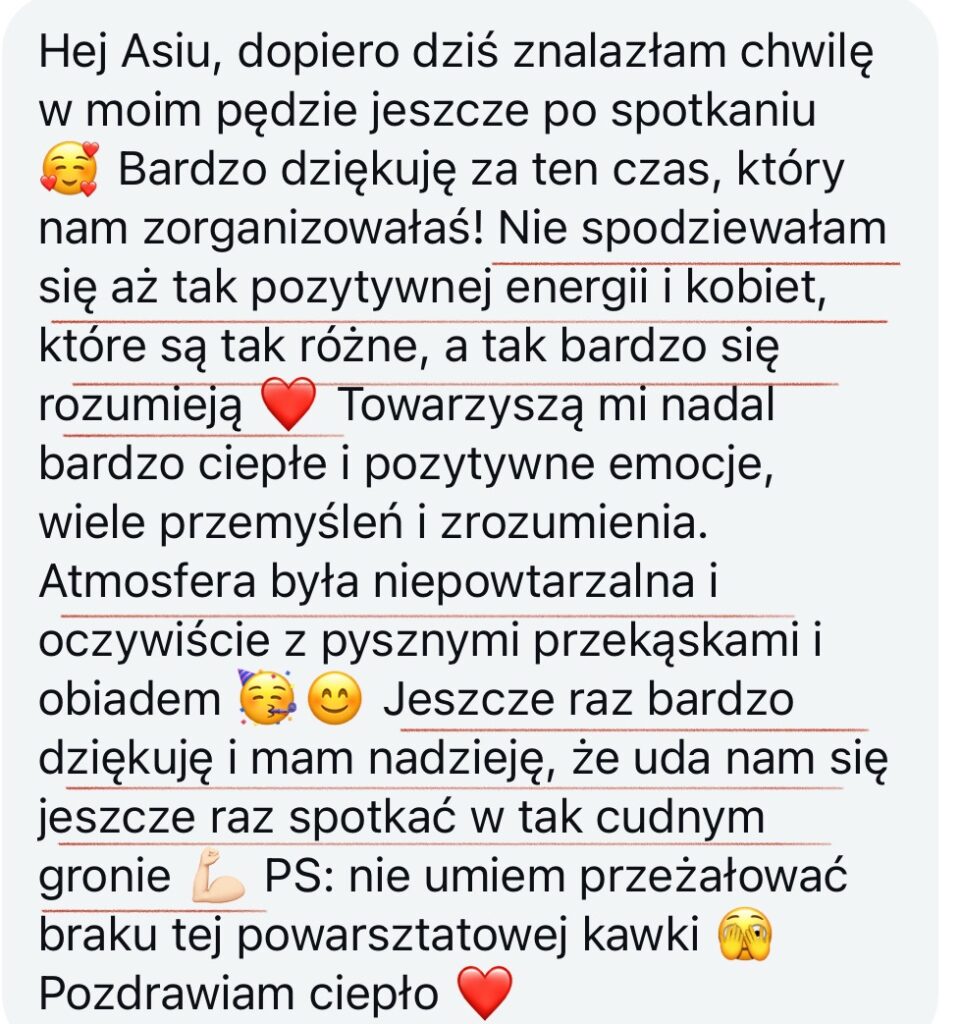Click the peeking face emoji after kawki
Screen dimensions: 961x1024
(x=744, y=934)
